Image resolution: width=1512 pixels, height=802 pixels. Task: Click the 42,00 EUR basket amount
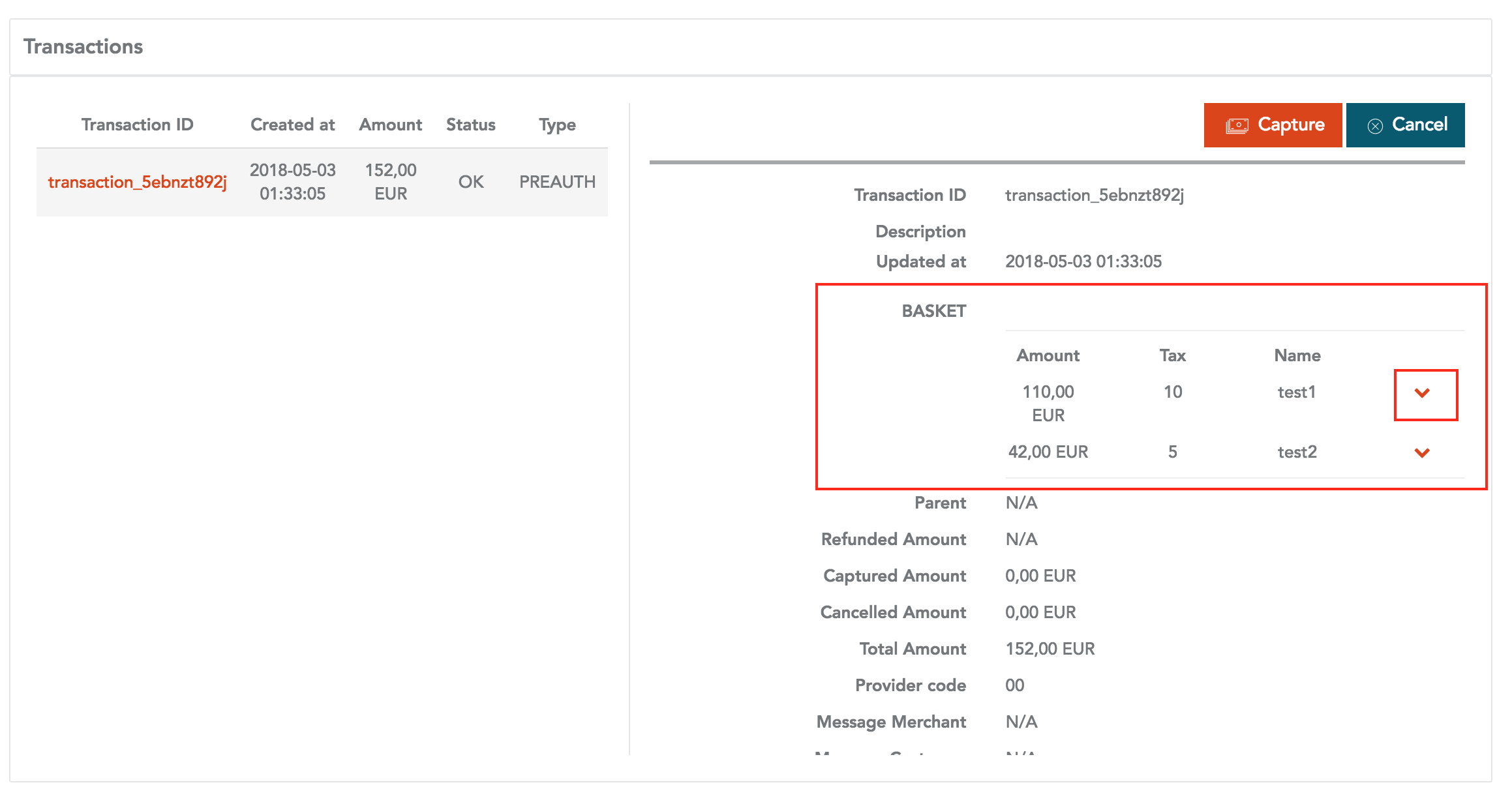(x=1048, y=452)
